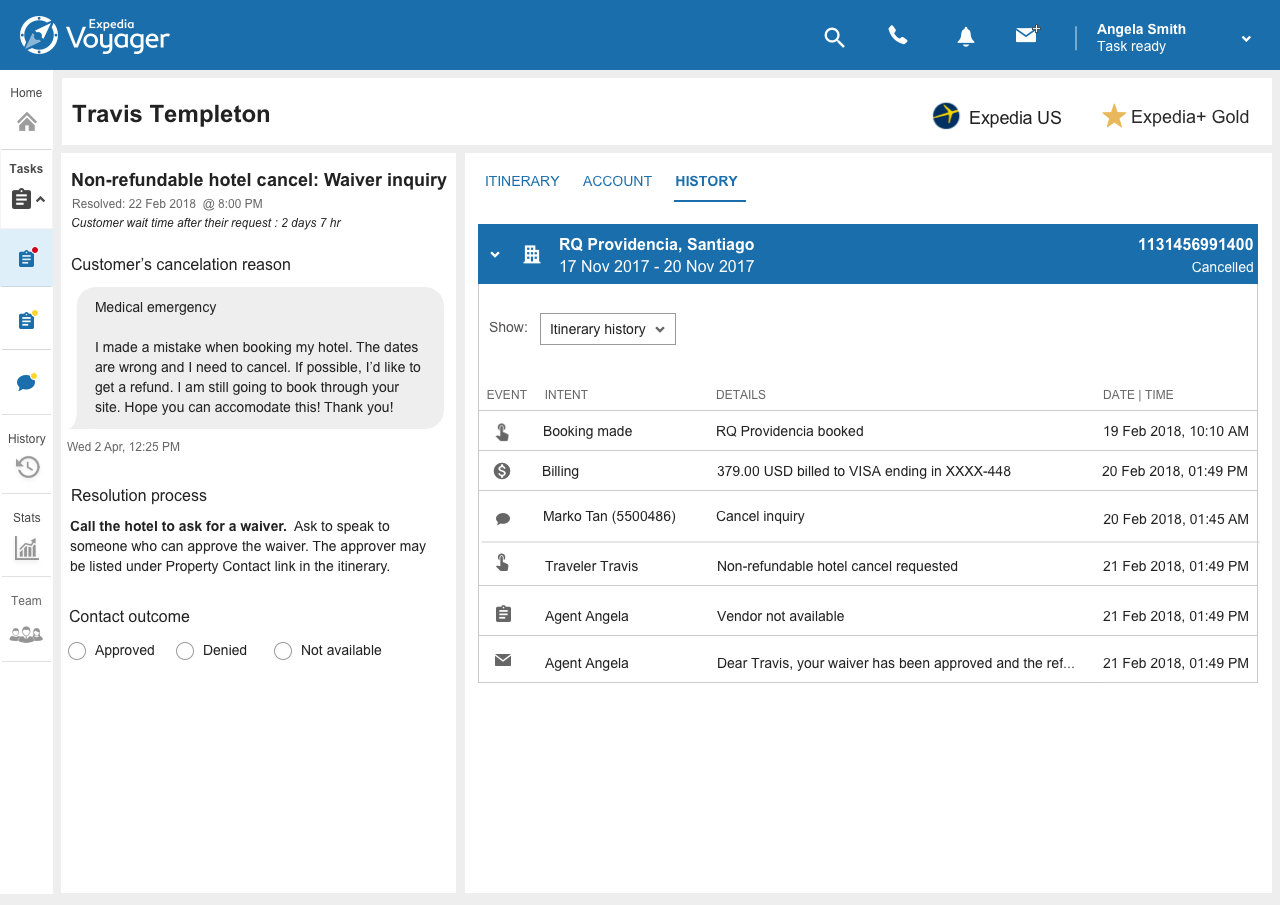Open the Itinerary history dropdown
Image resolution: width=1280 pixels, height=905 pixels.
(607, 329)
